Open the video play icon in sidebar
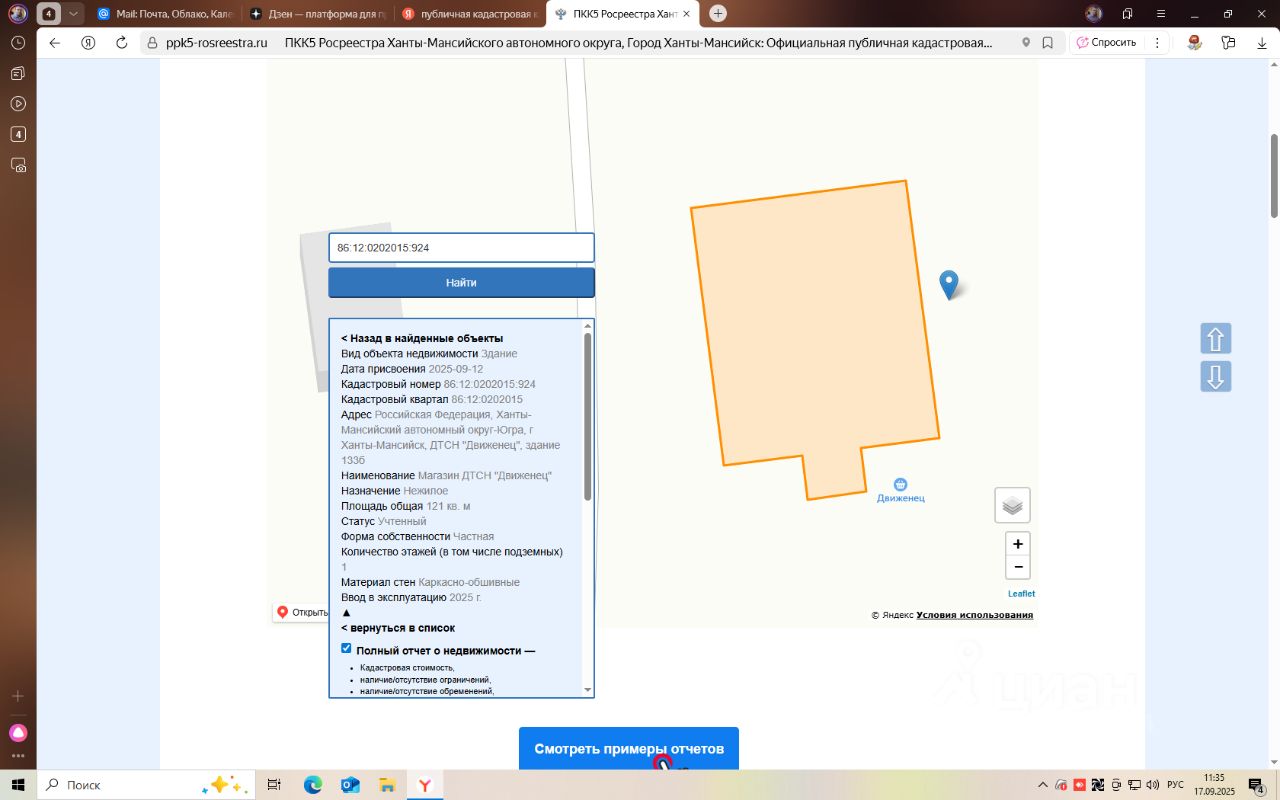This screenshot has height=800, width=1280. (x=18, y=103)
